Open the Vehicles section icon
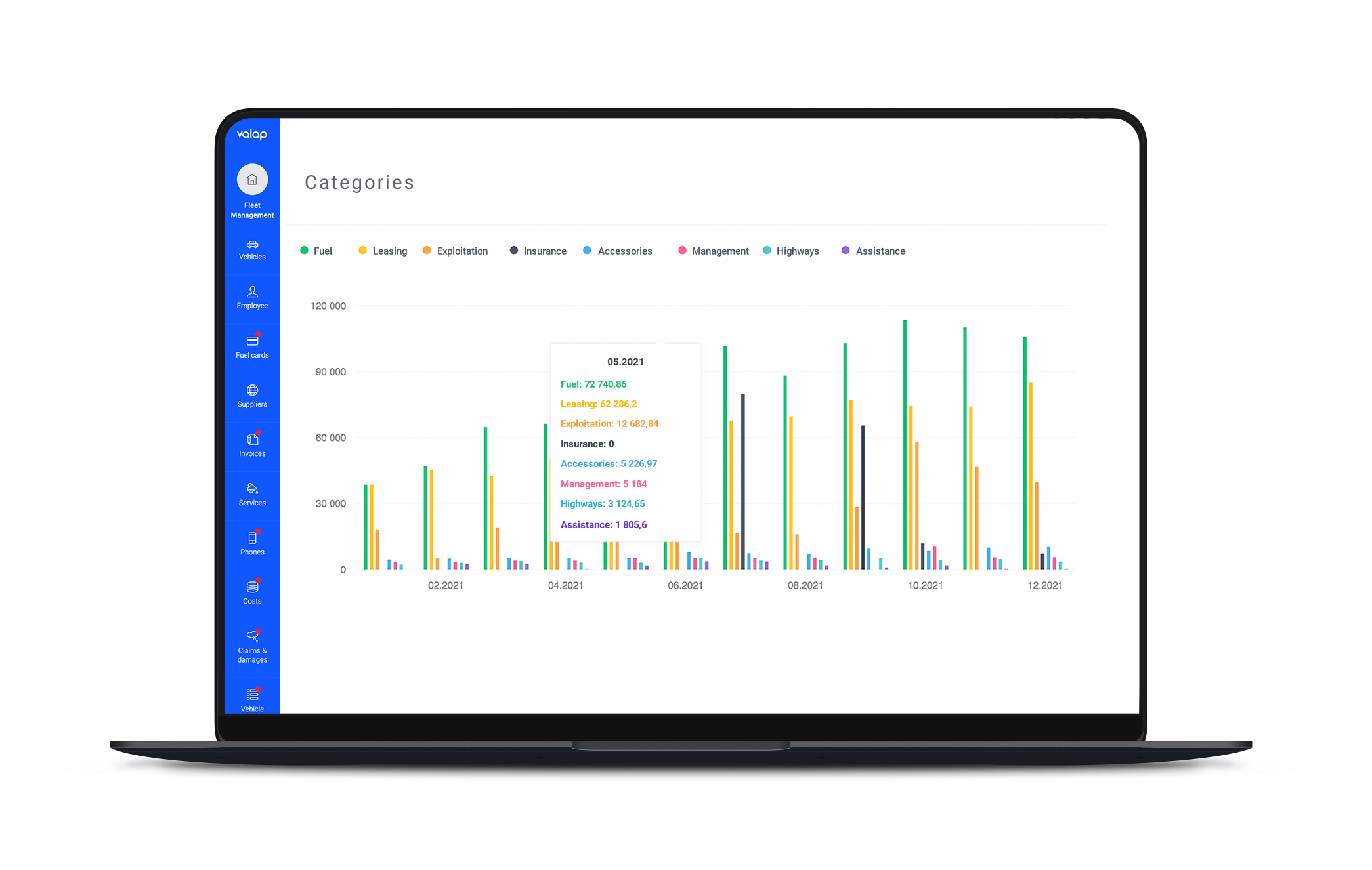 (252, 245)
